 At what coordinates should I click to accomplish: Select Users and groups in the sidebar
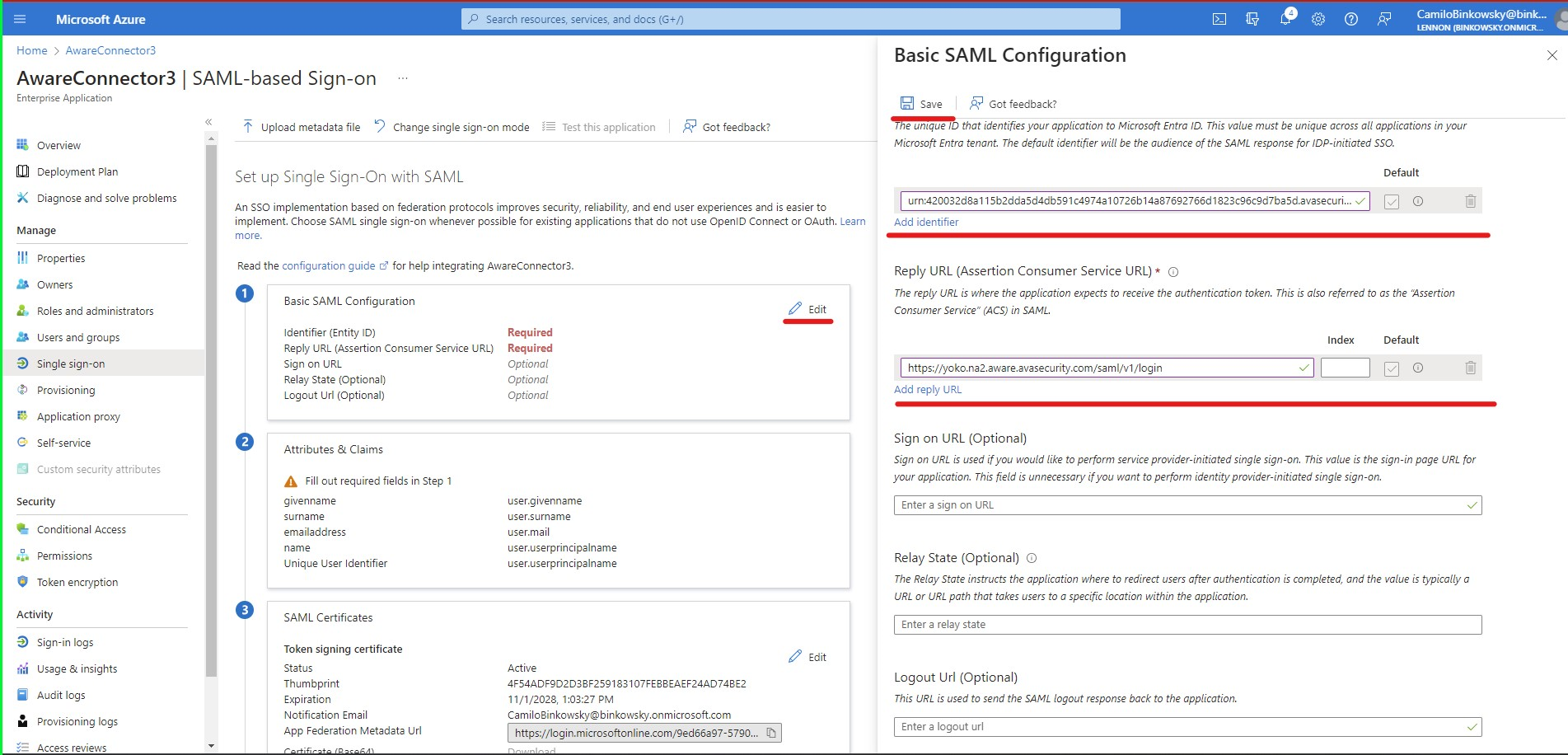coord(78,336)
